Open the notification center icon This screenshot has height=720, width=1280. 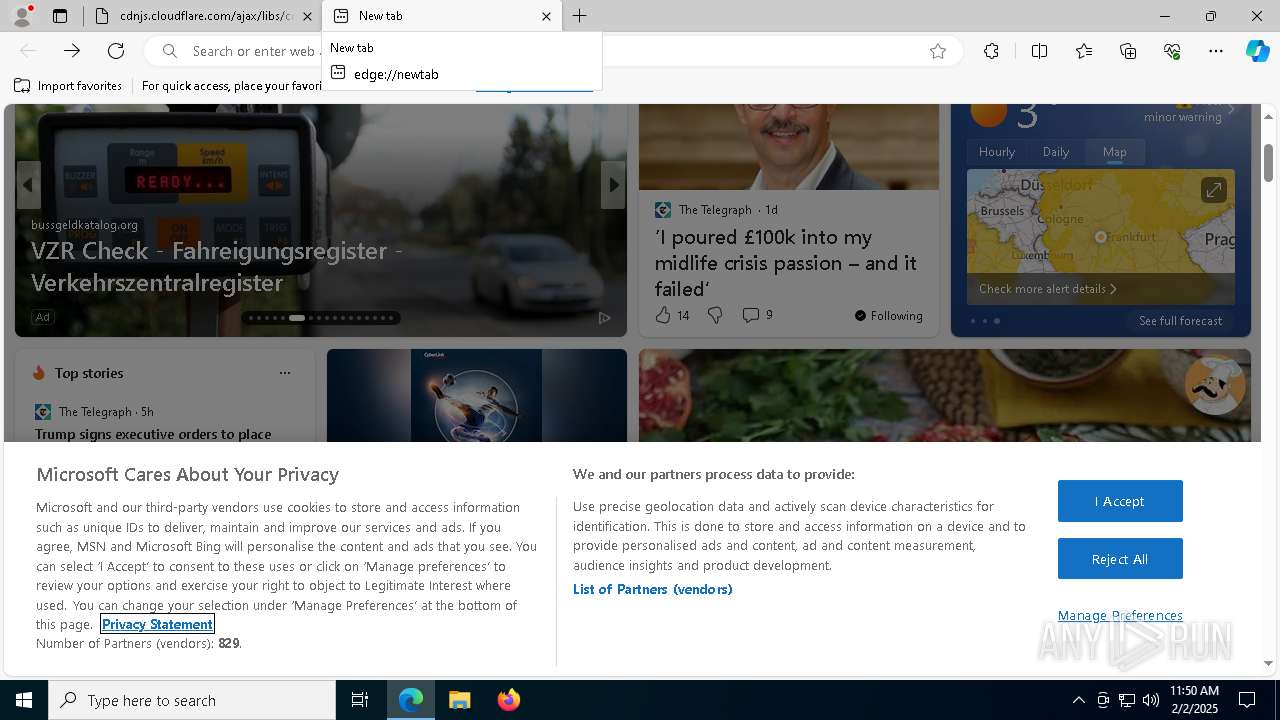[x=1247, y=700]
